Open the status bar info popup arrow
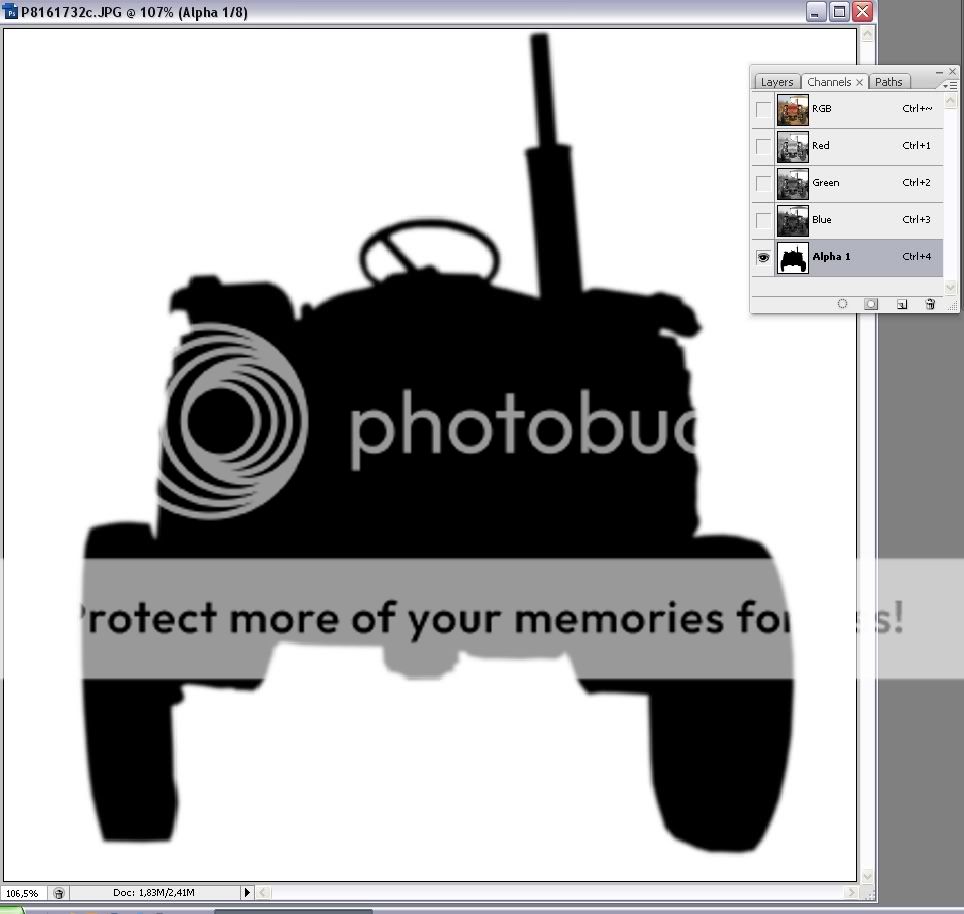Screen dimensions: 964x914 click(247, 892)
